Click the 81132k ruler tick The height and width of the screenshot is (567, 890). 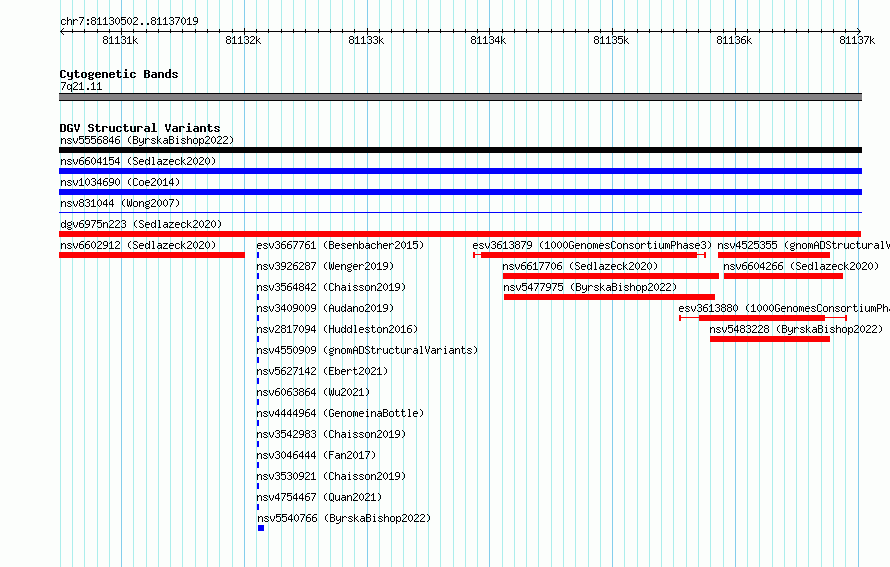[244, 40]
